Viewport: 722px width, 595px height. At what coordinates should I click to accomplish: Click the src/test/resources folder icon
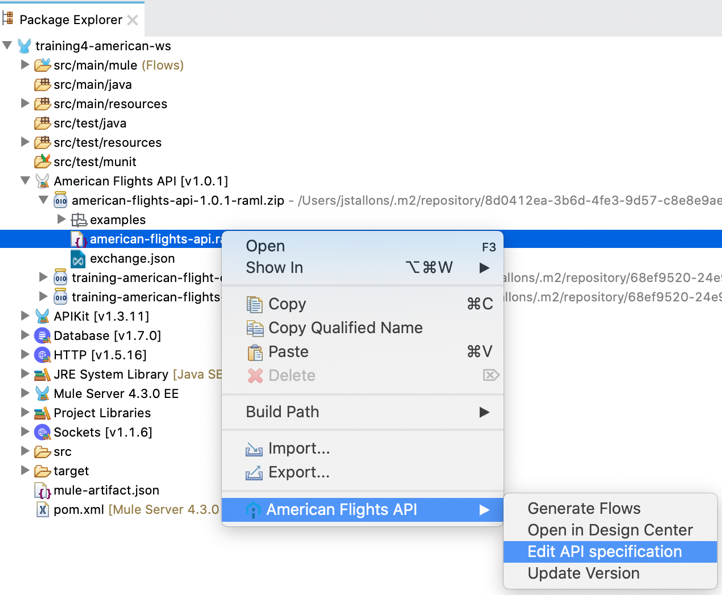click(x=42, y=142)
